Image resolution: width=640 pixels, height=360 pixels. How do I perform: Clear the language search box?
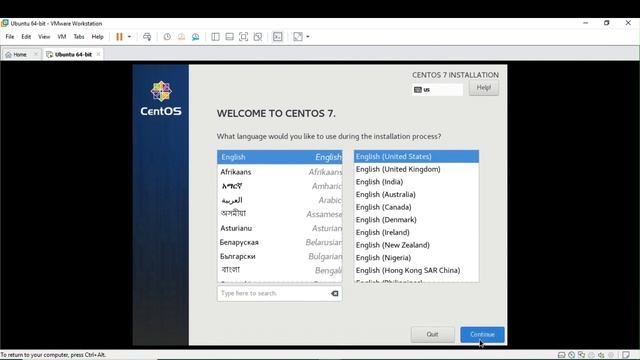[x=334, y=293]
